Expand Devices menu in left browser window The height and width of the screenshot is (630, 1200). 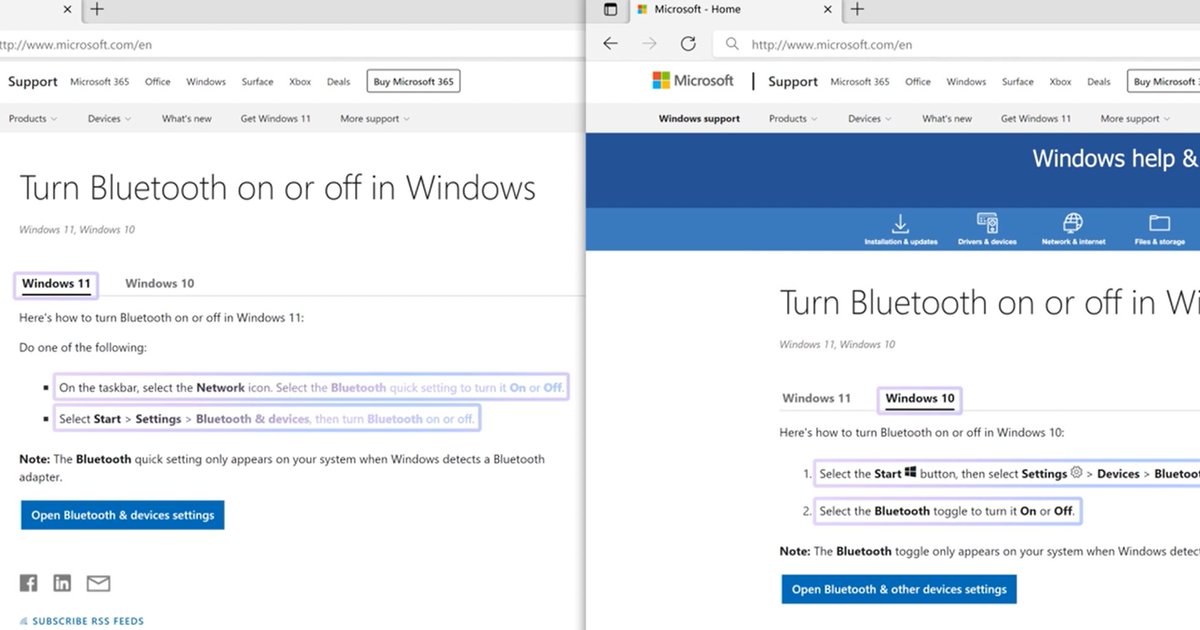click(110, 119)
